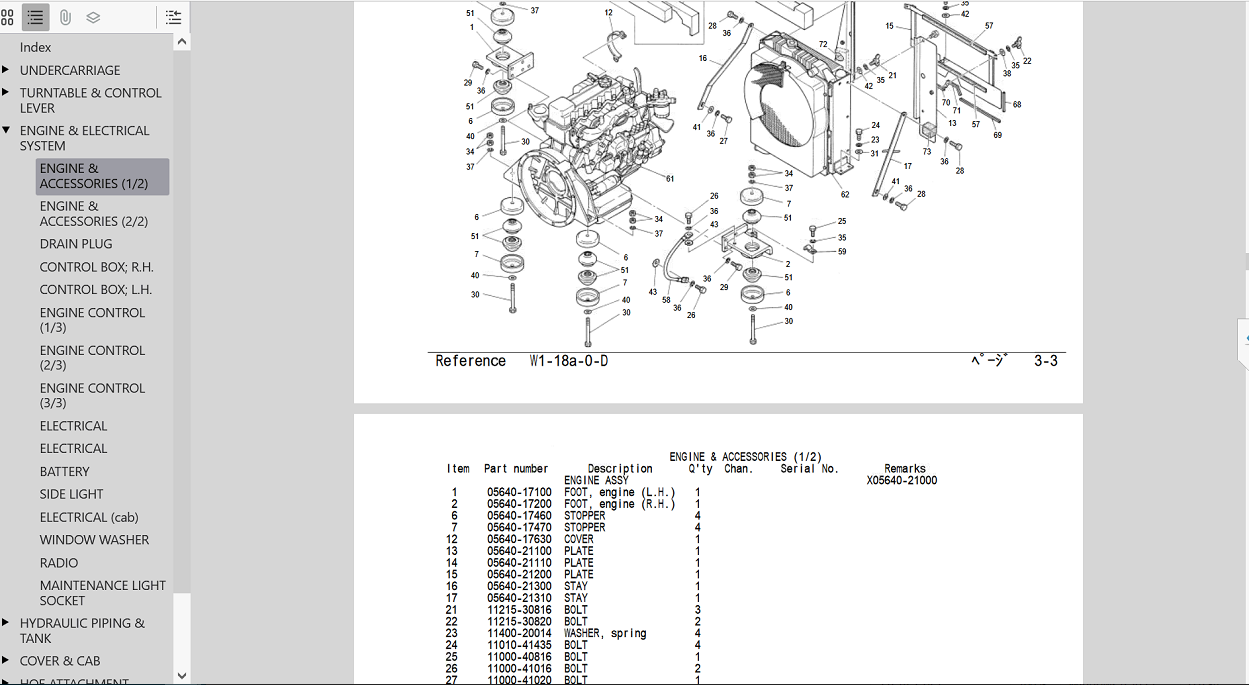Open the Index bookmark
1249x685 pixels.
[x=35, y=47]
